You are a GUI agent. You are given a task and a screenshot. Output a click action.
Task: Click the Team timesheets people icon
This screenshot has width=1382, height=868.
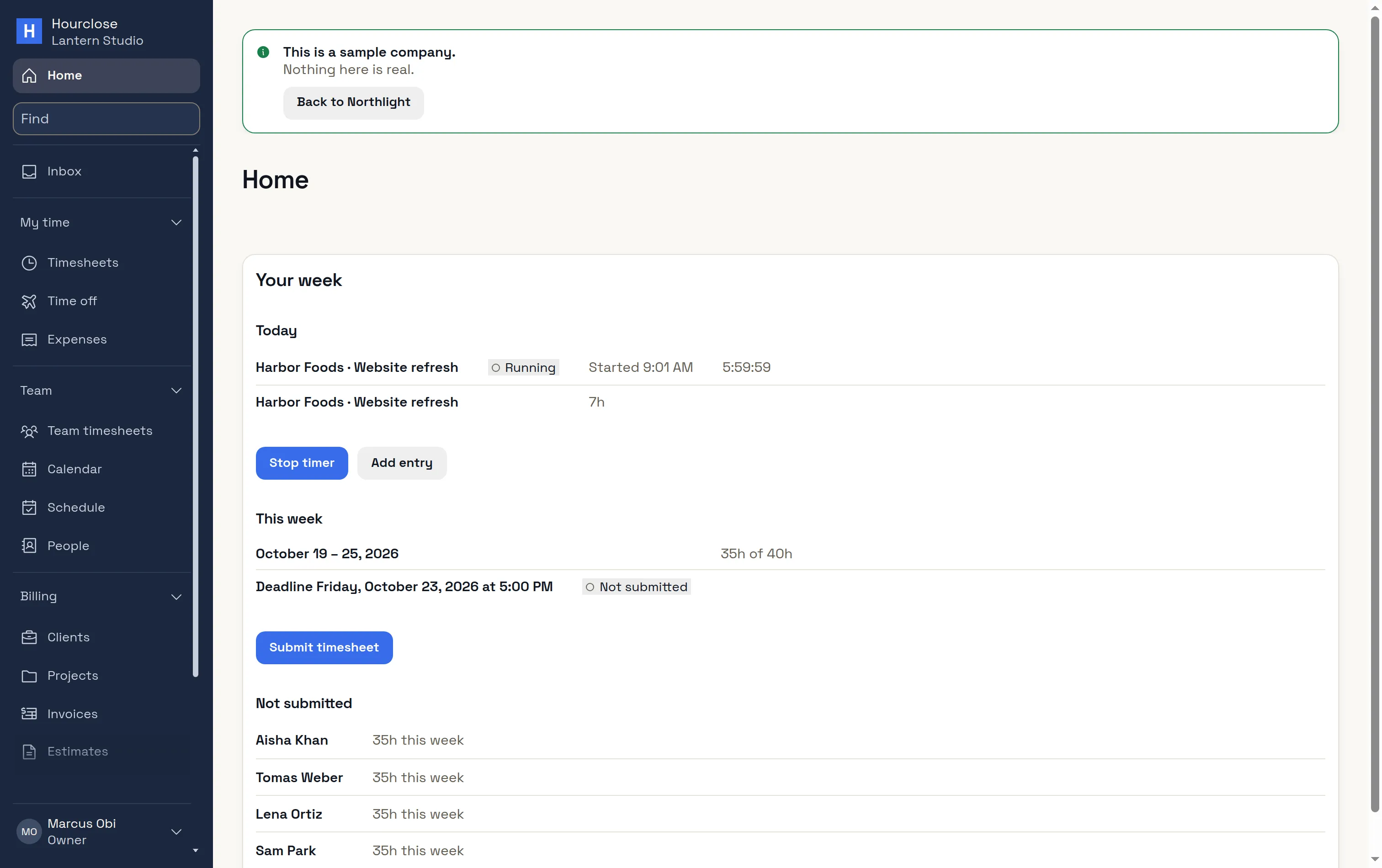(x=29, y=431)
